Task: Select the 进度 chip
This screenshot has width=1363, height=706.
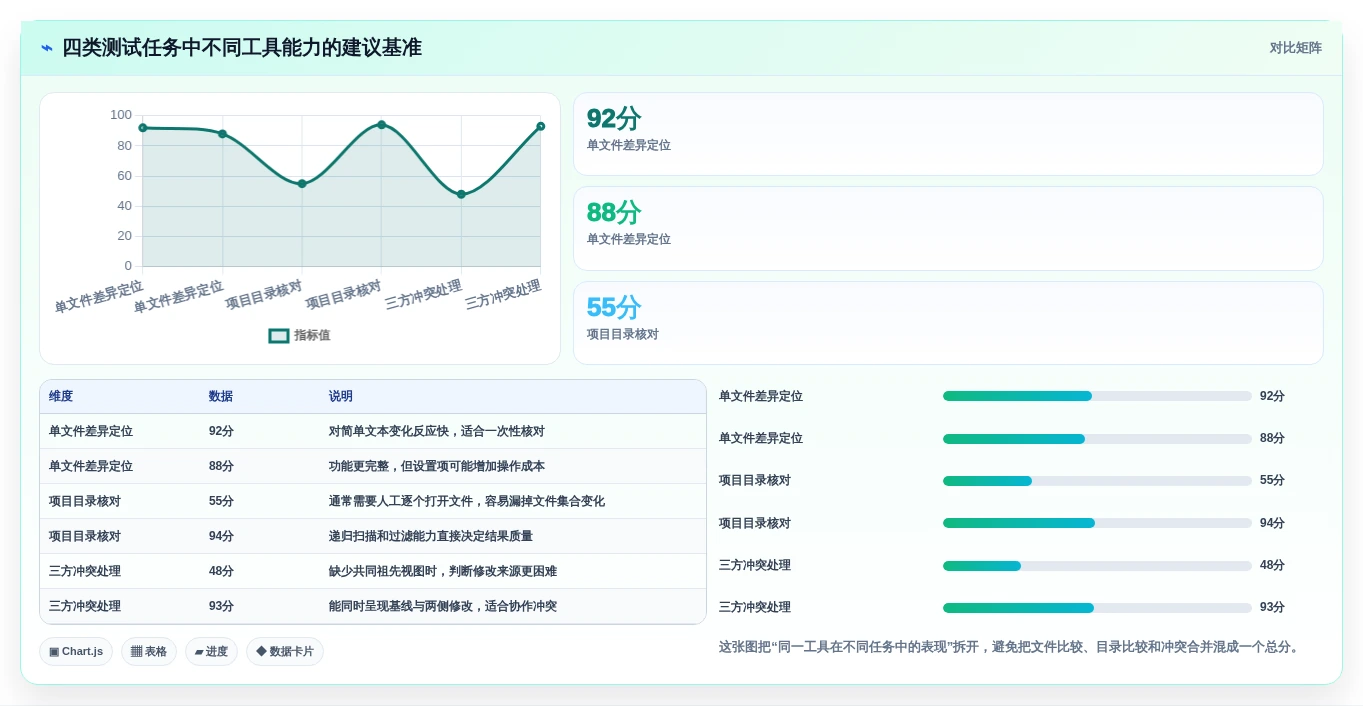Action: (211, 652)
